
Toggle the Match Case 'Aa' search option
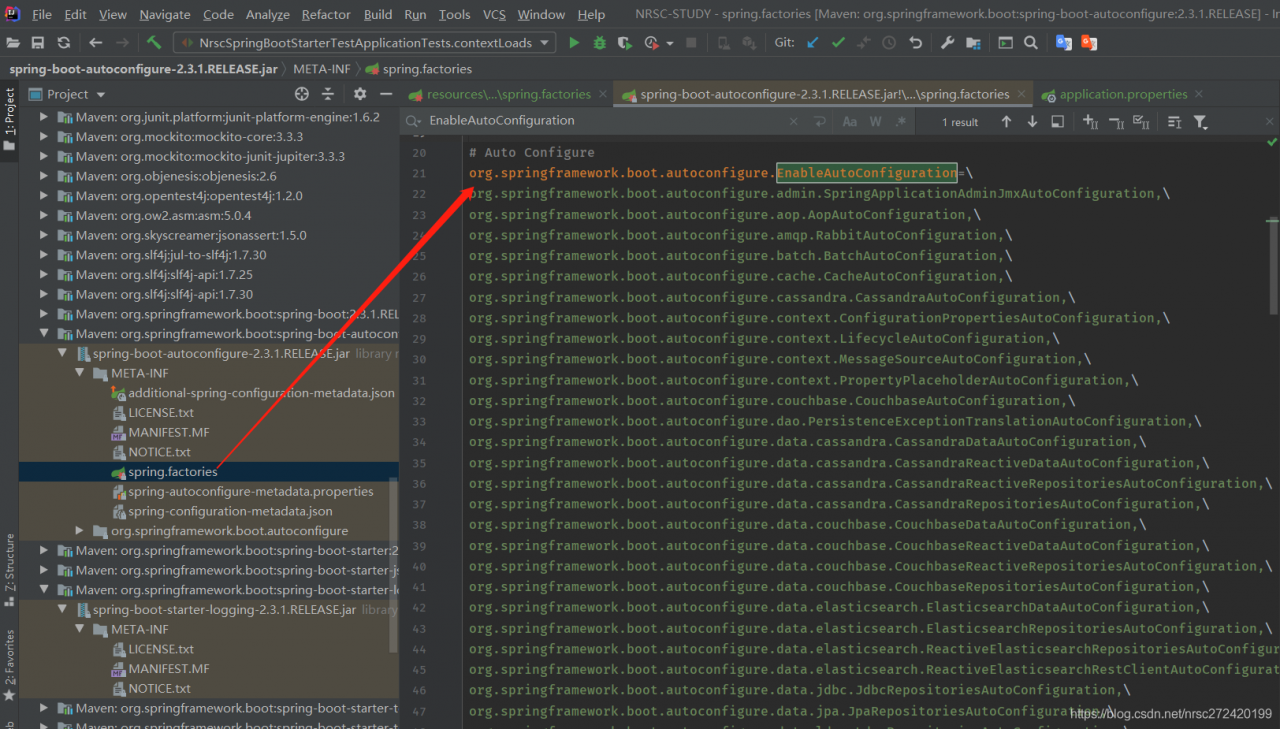[x=850, y=121]
